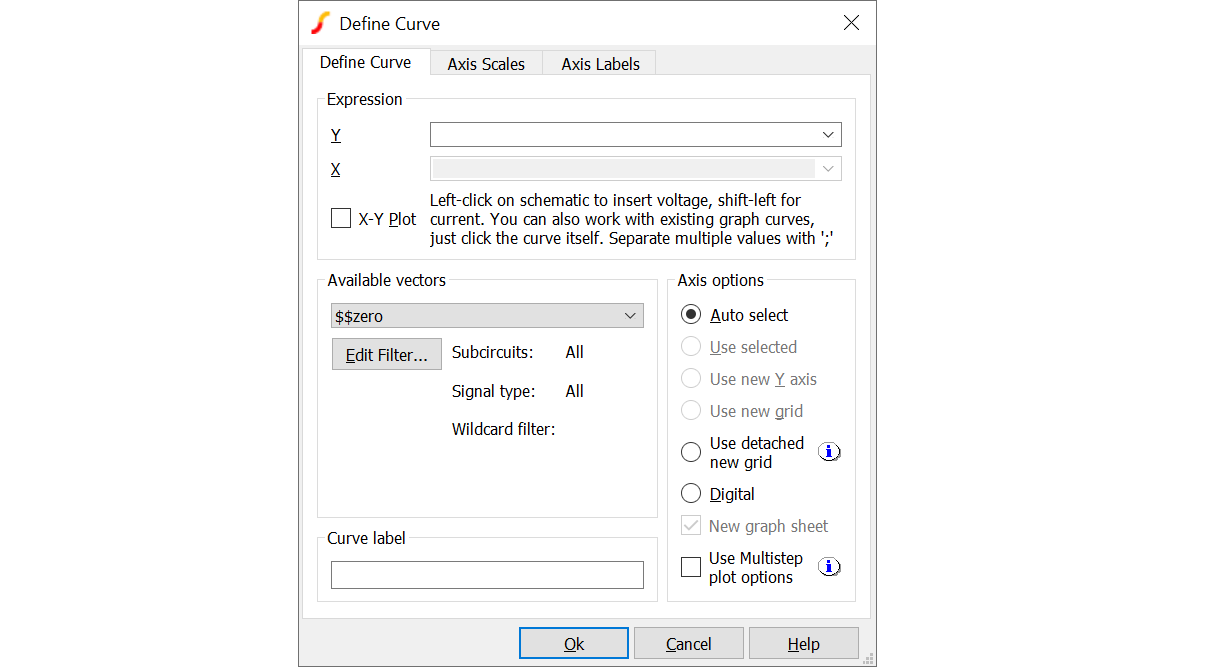Switch to the Axis Scales tab
The image size is (1213, 667).
coord(486,64)
